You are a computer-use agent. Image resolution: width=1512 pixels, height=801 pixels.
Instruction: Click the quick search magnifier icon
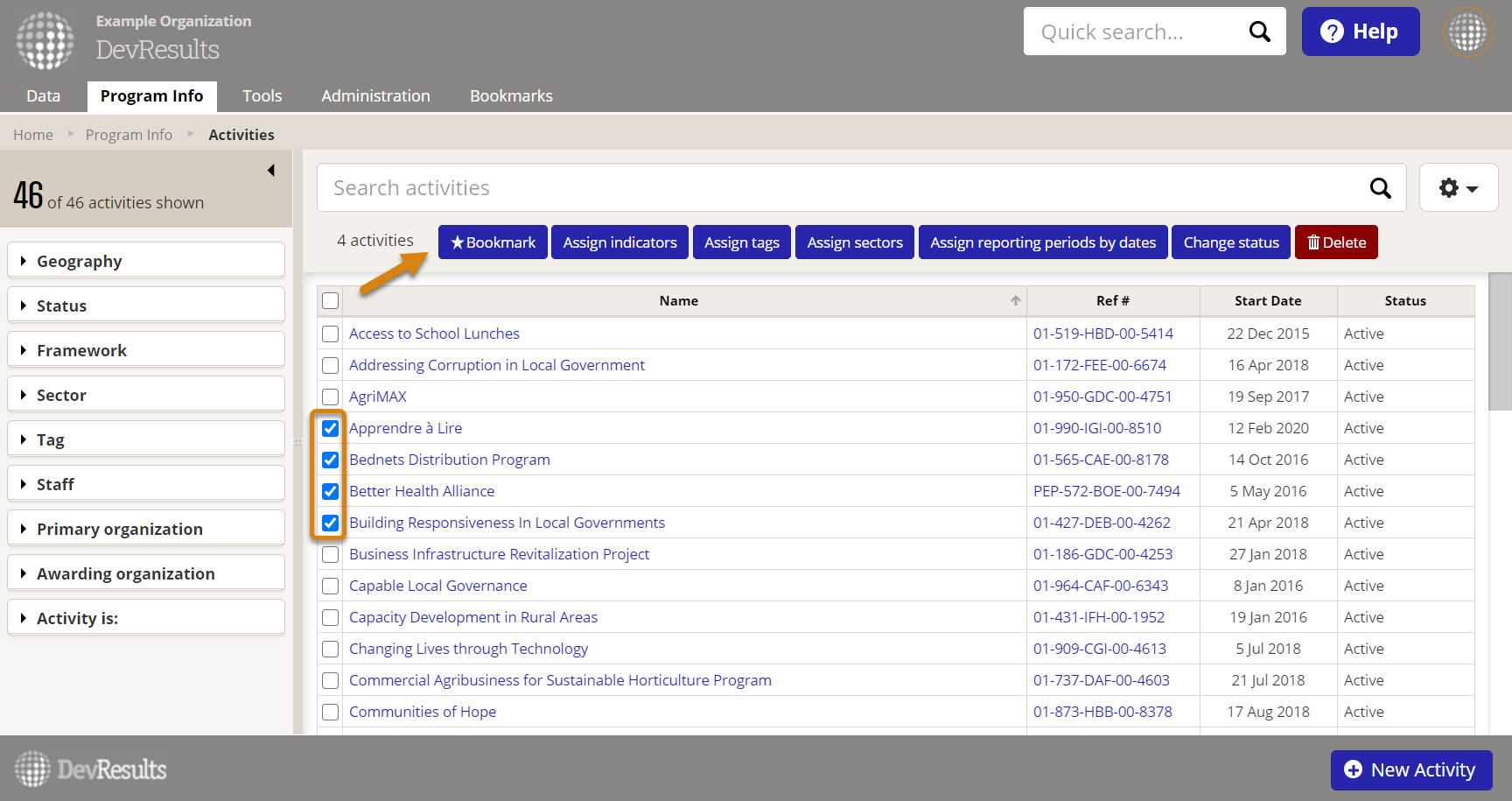coord(1259,32)
